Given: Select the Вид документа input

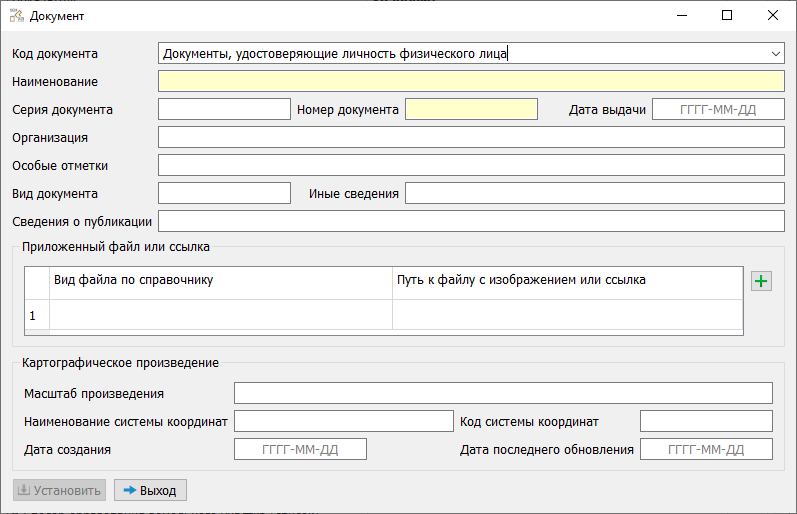Looking at the screenshot, I should point(224,194).
